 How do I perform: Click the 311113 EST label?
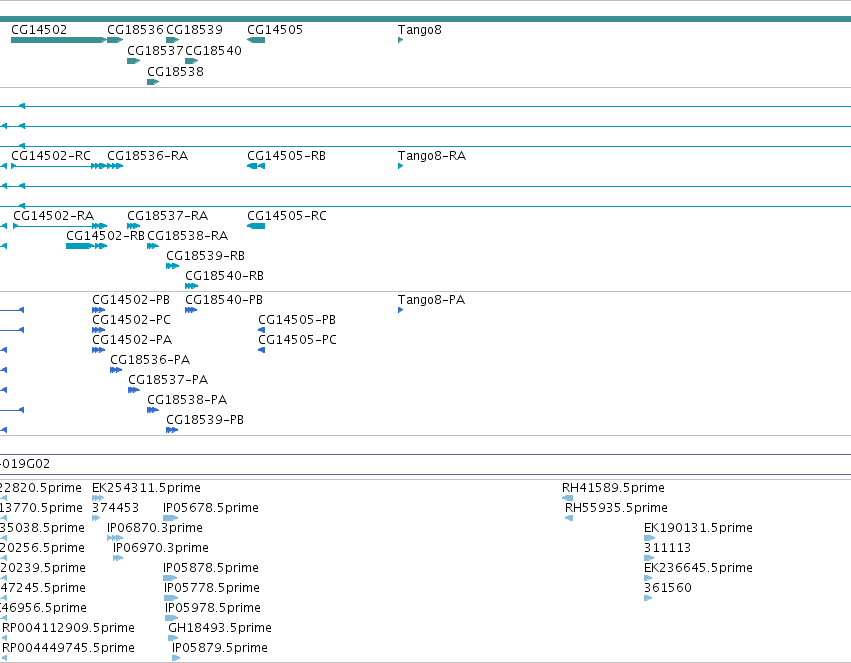coord(668,549)
